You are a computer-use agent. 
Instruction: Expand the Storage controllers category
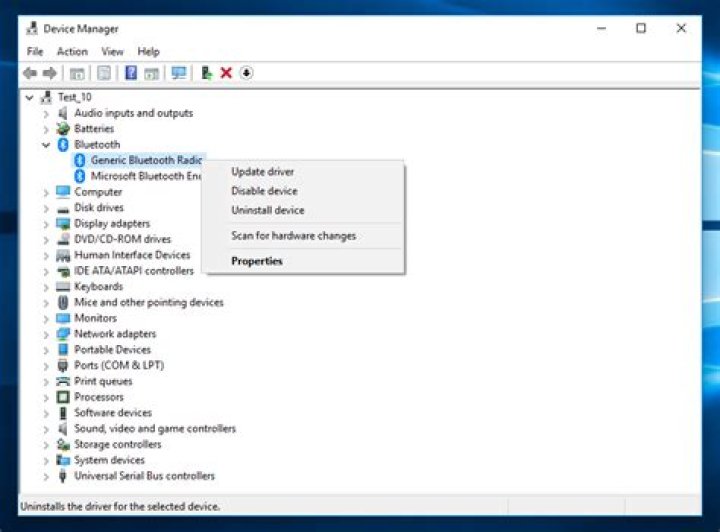pos(46,445)
